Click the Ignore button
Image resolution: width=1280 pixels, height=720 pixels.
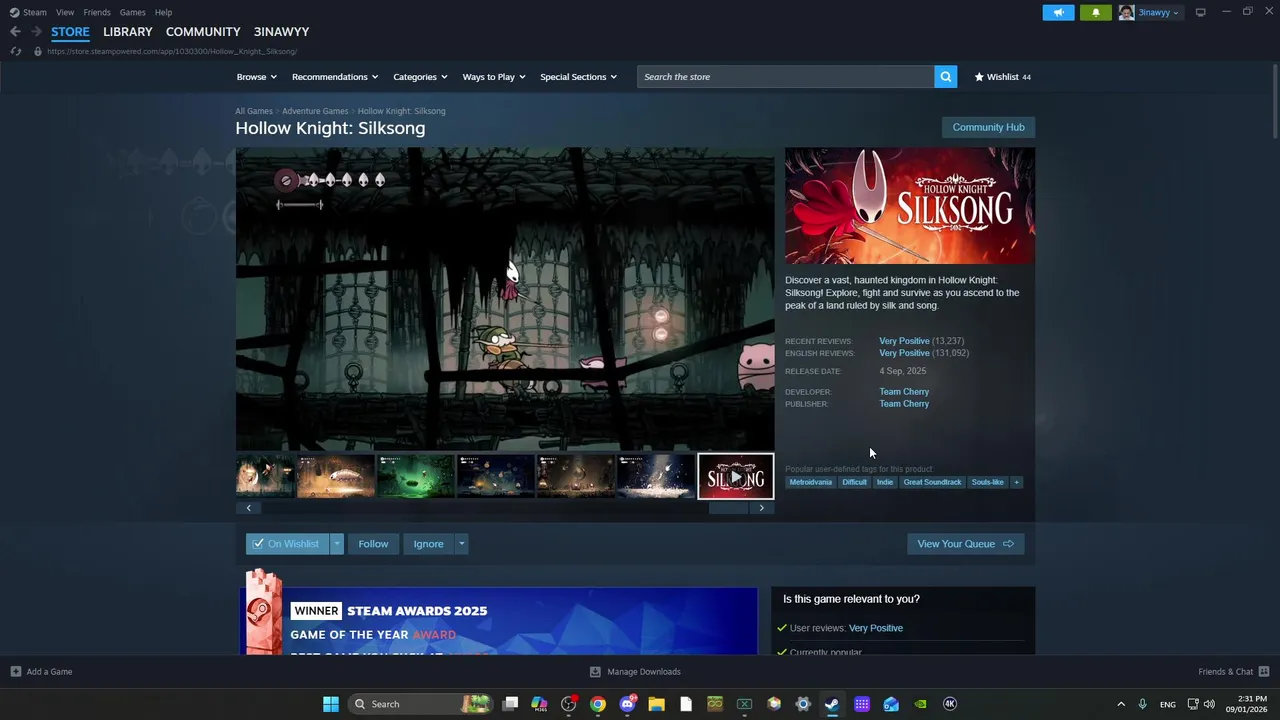[x=428, y=544]
